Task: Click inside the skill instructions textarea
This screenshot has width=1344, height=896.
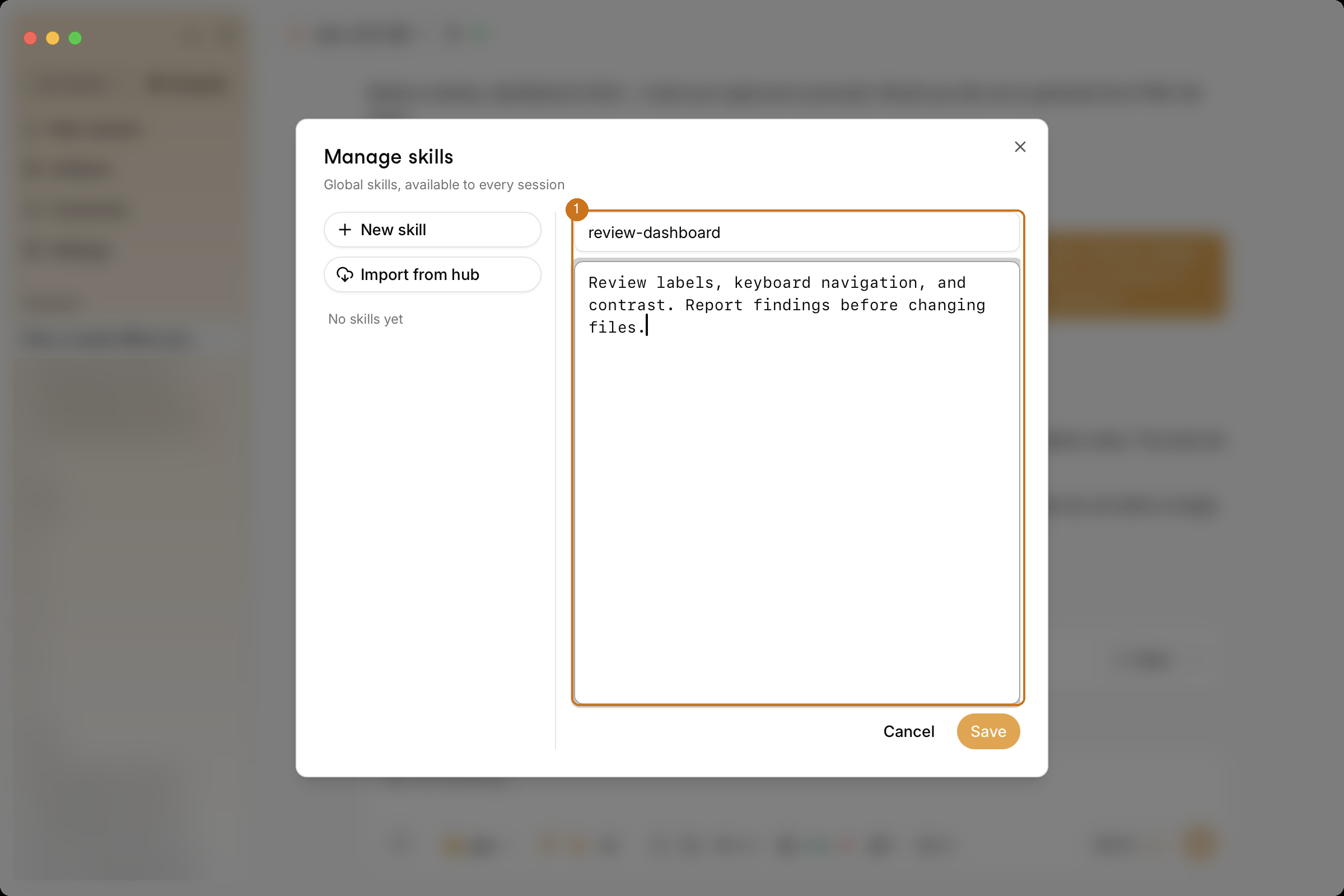Action: [796, 483]
